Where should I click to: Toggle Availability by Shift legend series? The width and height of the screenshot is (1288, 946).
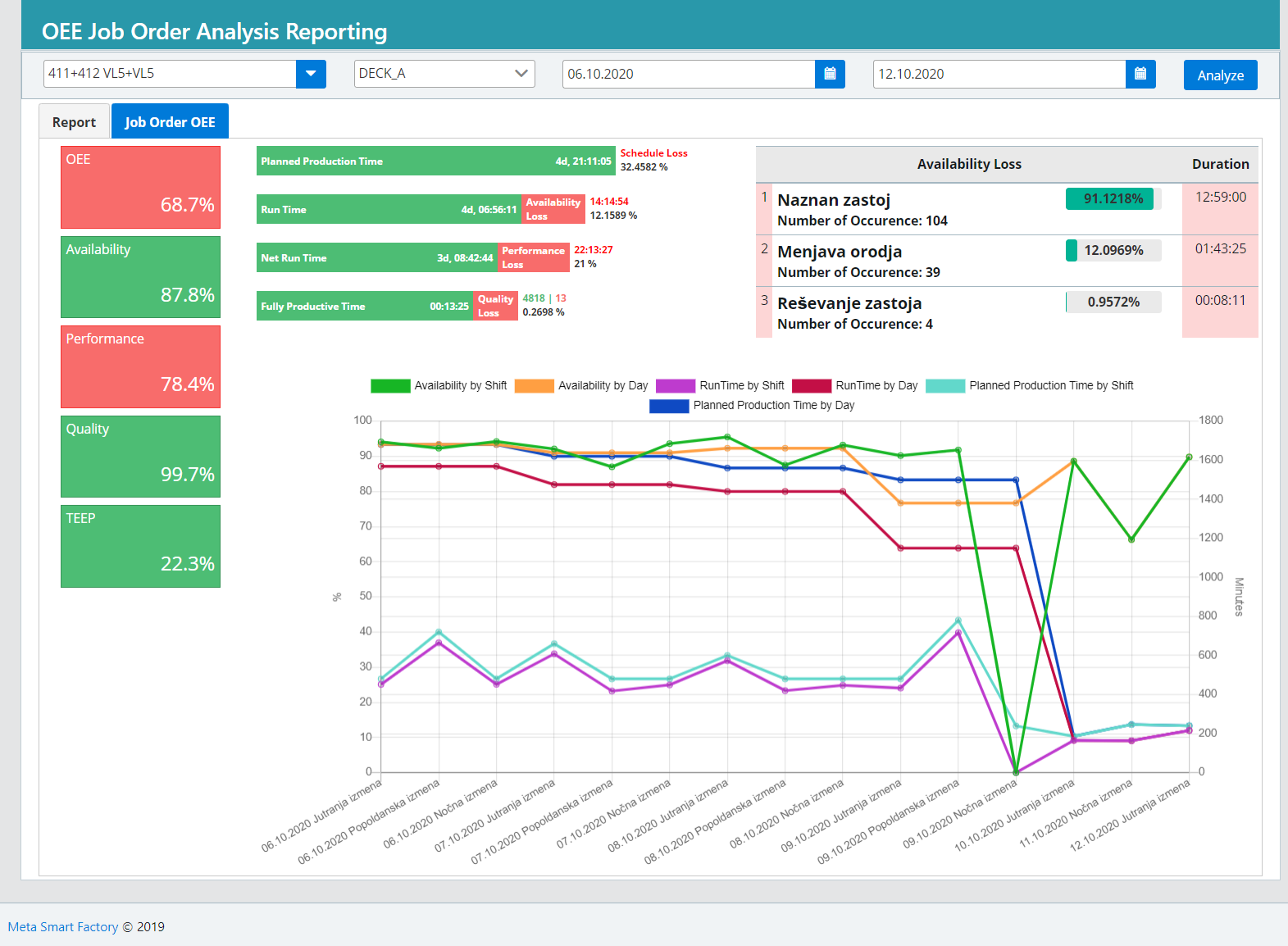pos(439,386)
